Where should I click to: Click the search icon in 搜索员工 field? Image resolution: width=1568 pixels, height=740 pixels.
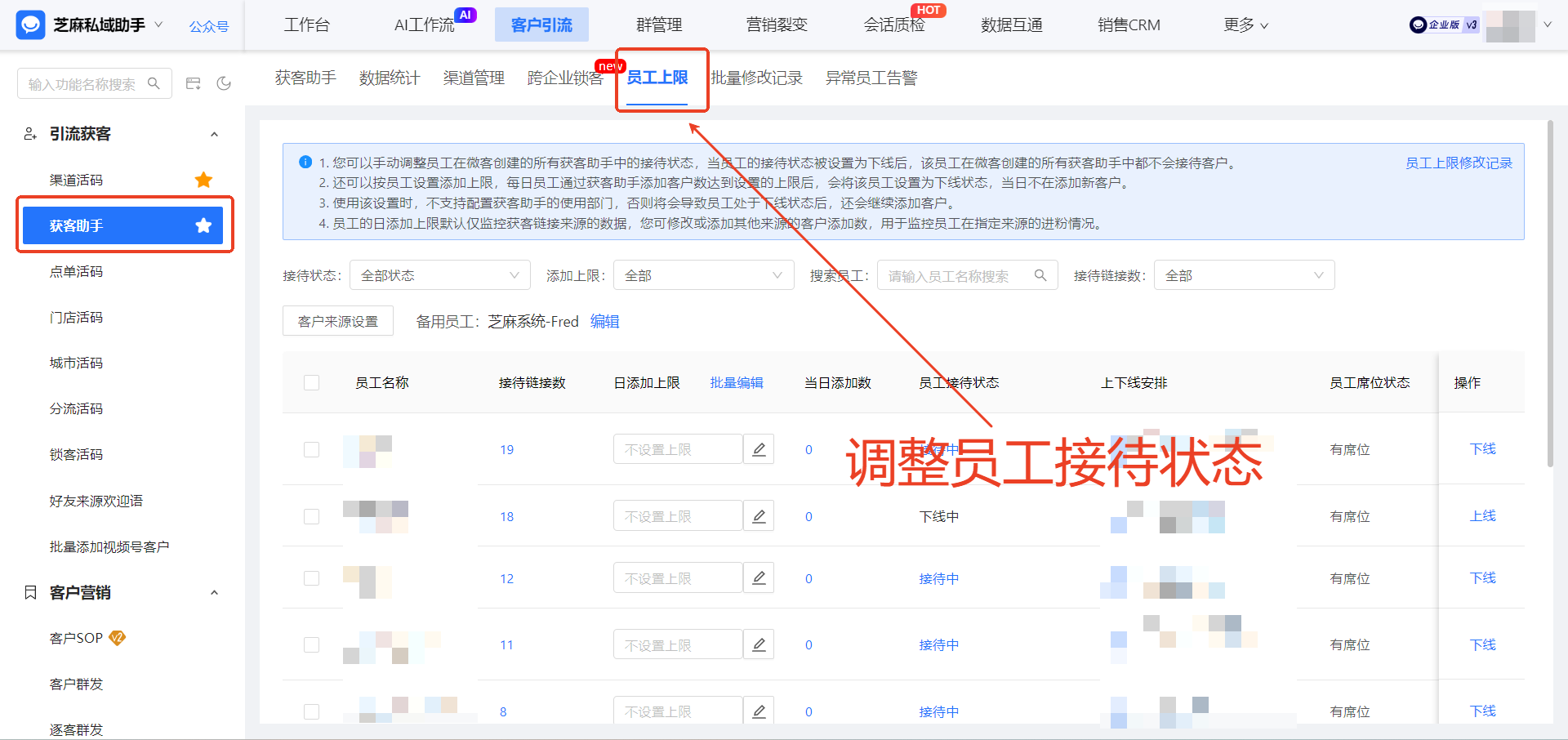coord(1040,275)
